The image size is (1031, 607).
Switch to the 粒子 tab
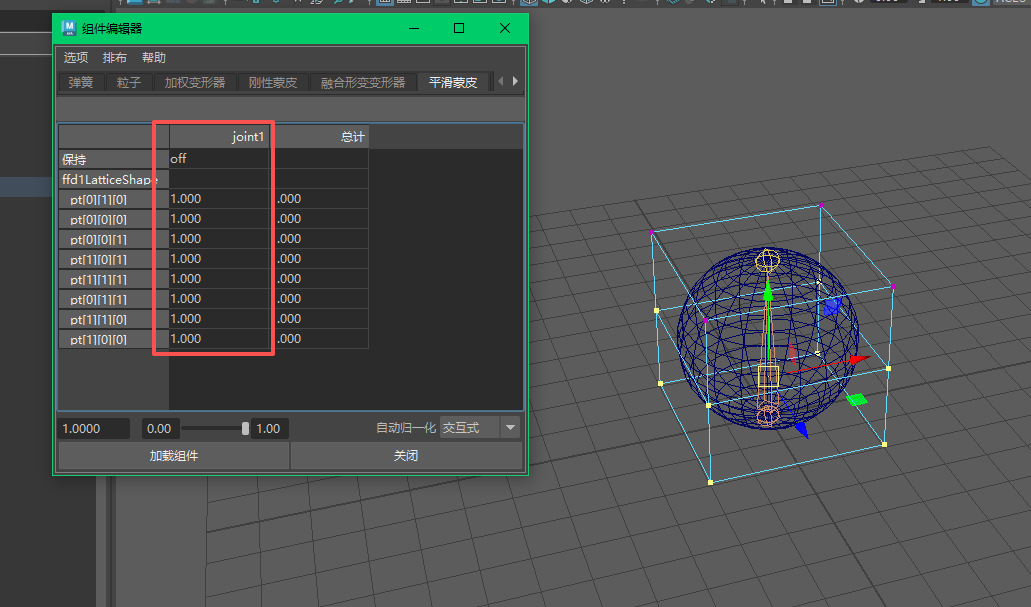point(128,82)
